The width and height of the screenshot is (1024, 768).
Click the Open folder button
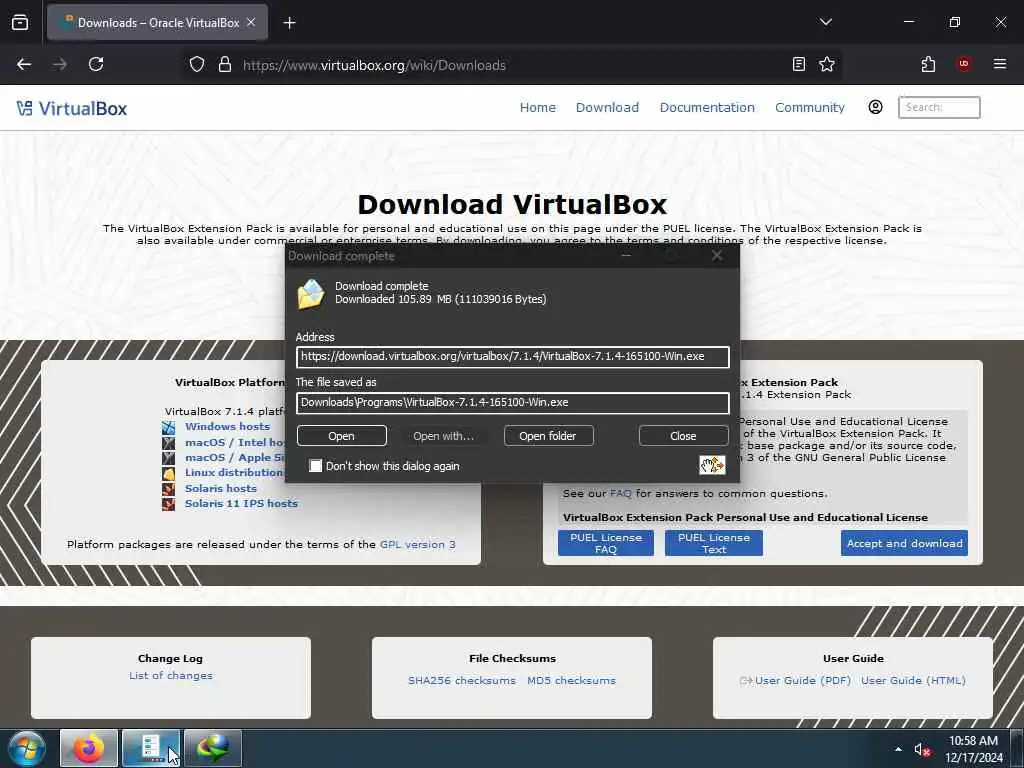[548, 436]
